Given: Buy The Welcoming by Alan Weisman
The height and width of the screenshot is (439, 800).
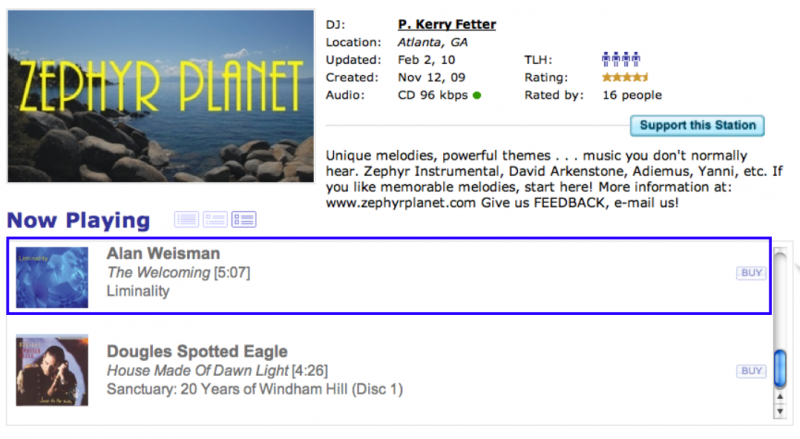Looking at the screenshot, I should point(750,272).
